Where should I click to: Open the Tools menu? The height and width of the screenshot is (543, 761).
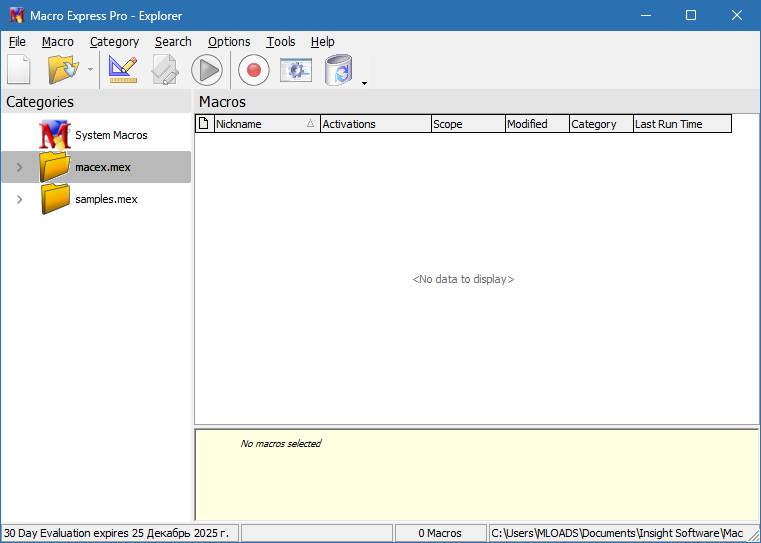click(x=281, y=42)
